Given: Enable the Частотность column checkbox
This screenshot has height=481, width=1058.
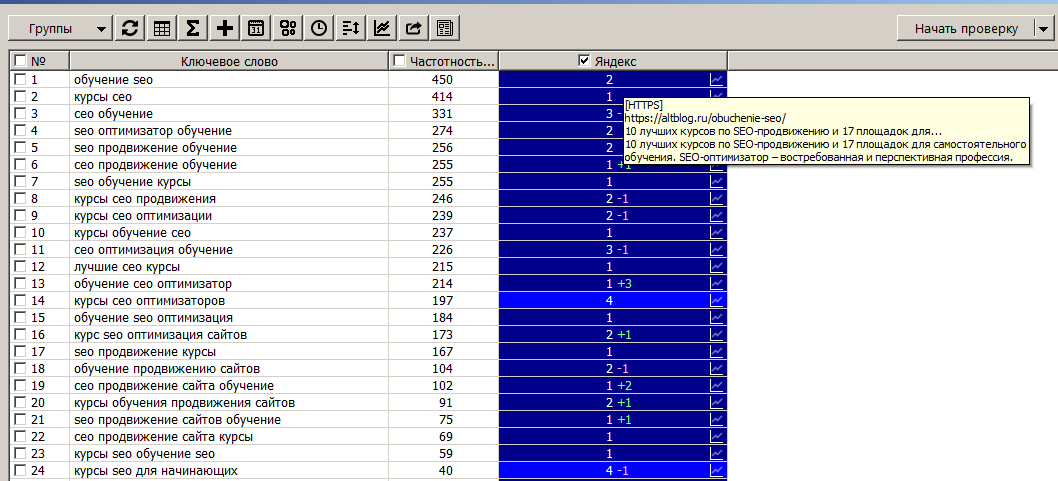Looking at the screenshot, I should point(400,61).
